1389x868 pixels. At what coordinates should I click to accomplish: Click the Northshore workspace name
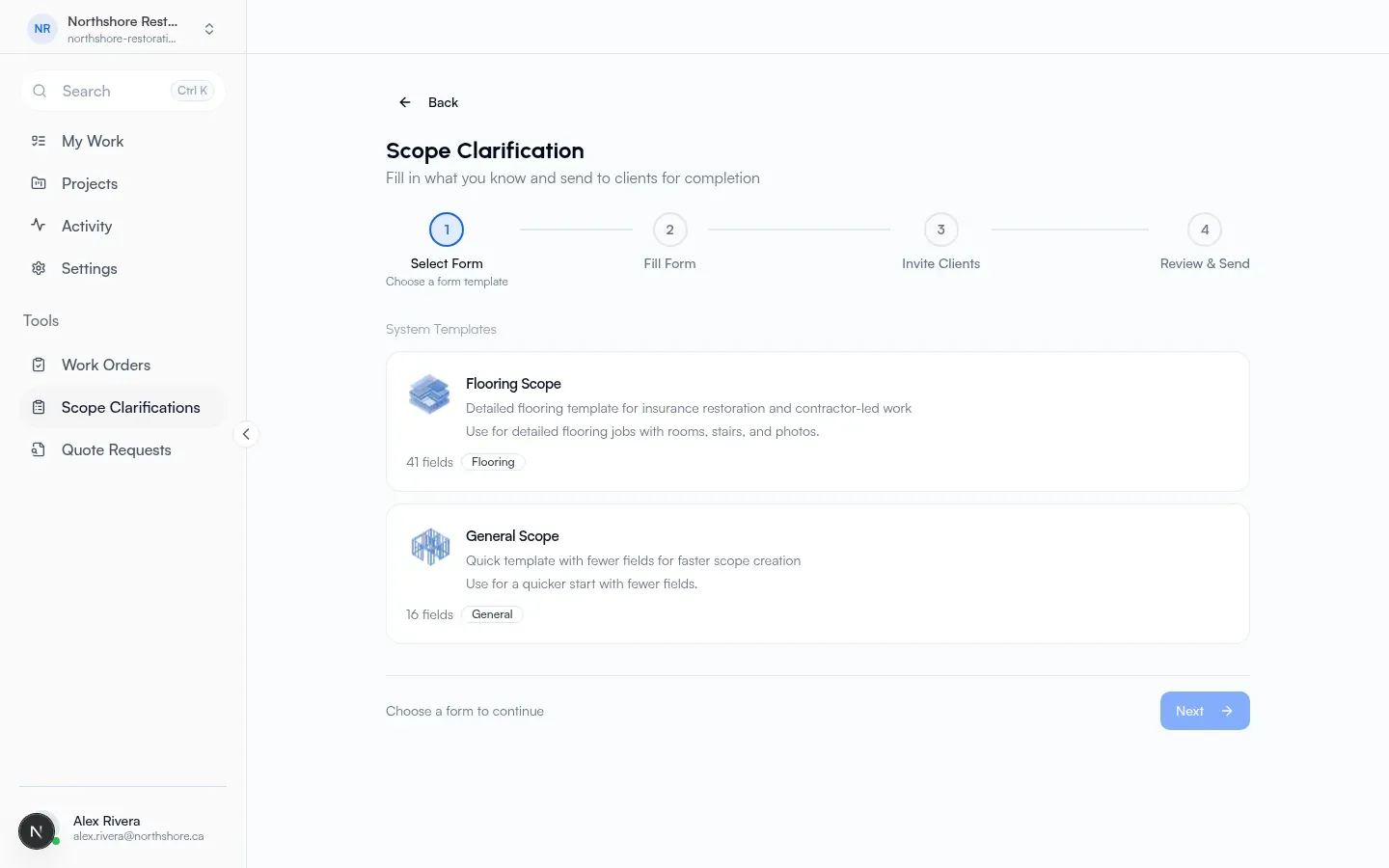tap(123, 21)
